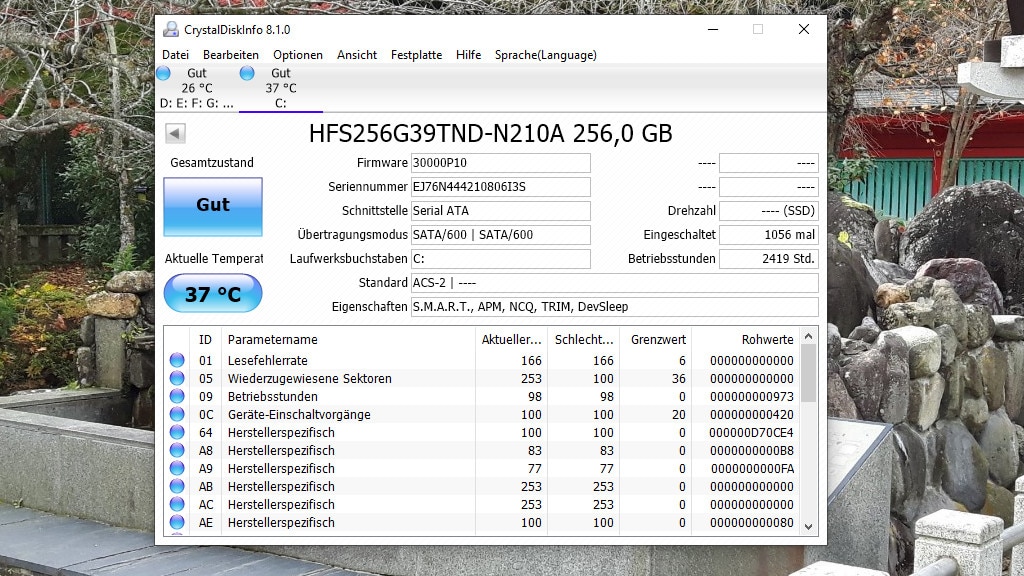This screenshot has width=1024, height=576.
Task: Click Grenzwert value 36 of row 05
Action: tap(679, 379)
